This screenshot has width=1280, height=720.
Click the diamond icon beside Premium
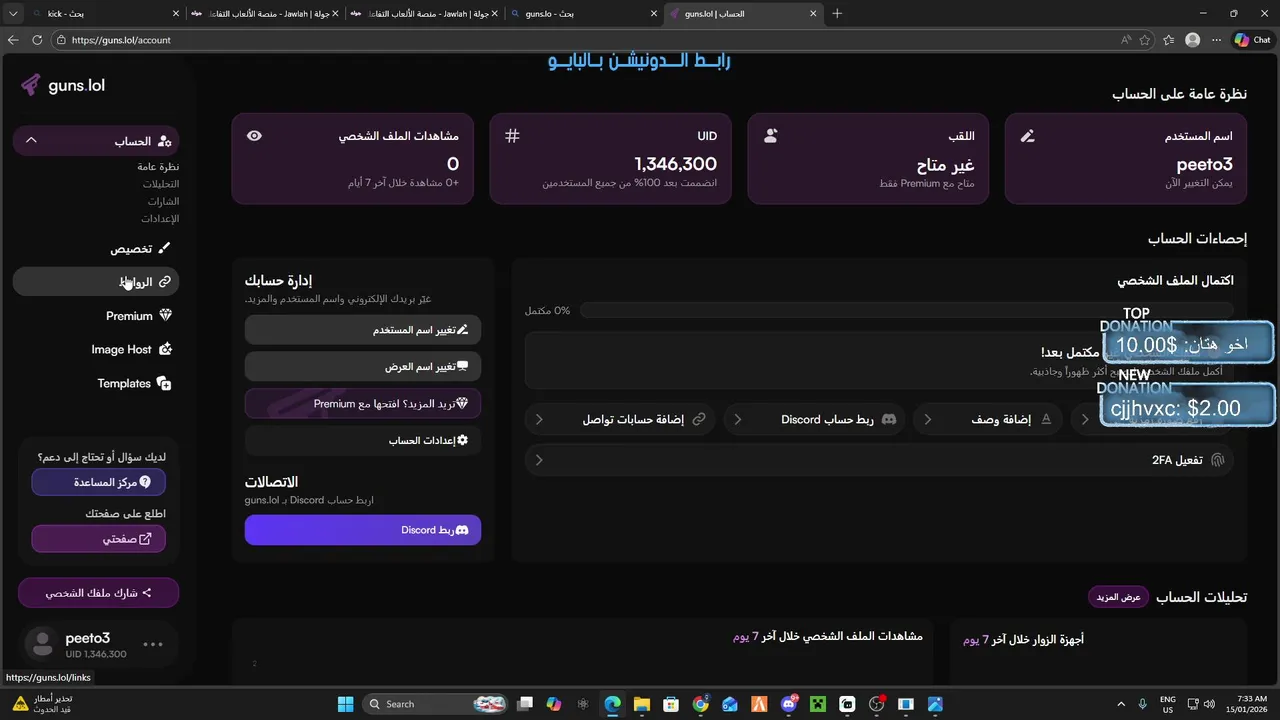(x=165, y=316)
